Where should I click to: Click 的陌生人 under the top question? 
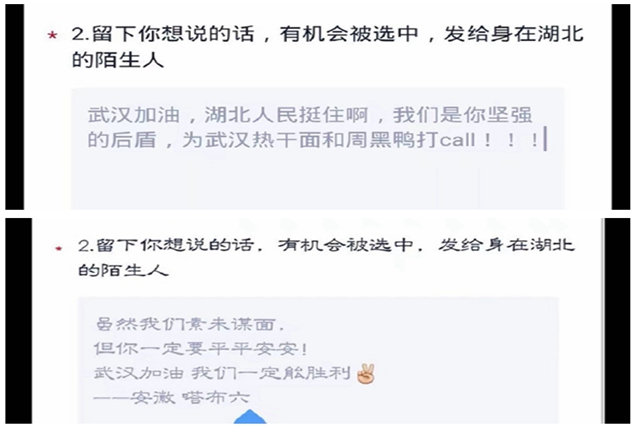click(x=118, y=60)
